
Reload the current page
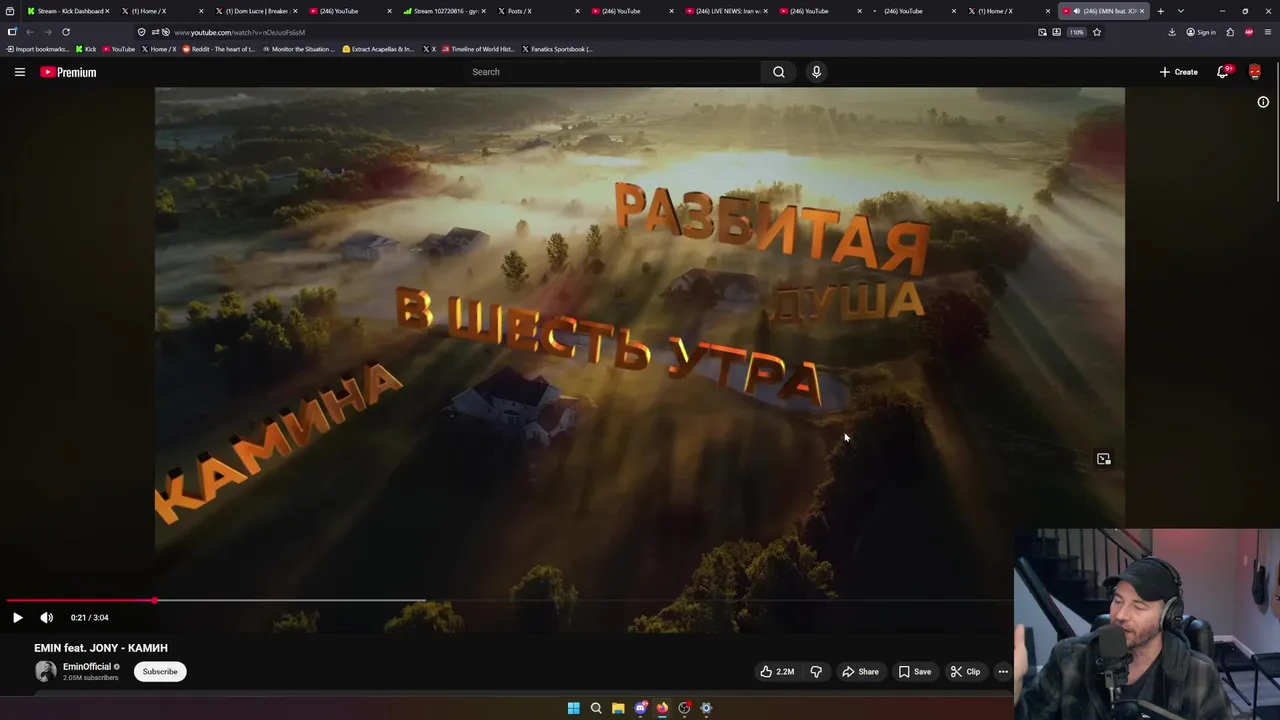pos(66,32)
